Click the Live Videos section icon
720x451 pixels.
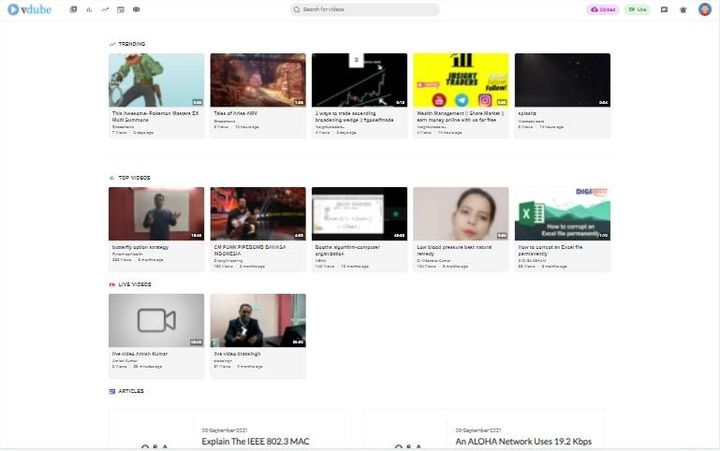[x=112, y=285]
